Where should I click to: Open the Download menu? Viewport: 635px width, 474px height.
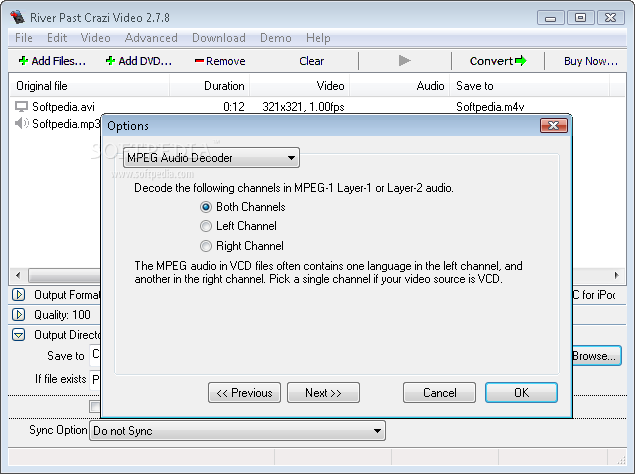pos(219,38)
